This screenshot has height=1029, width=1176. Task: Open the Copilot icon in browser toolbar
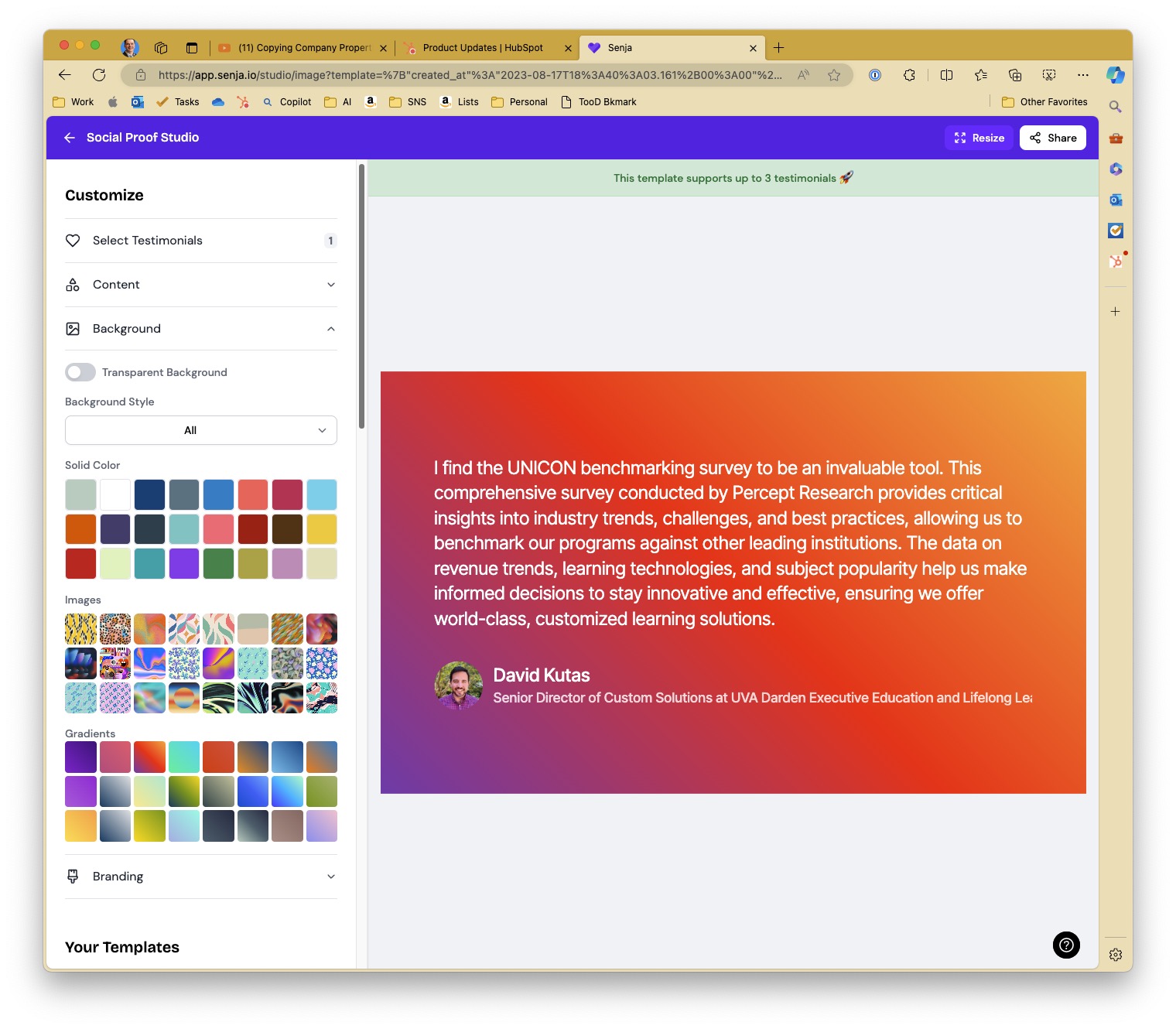click(1115, 75)
